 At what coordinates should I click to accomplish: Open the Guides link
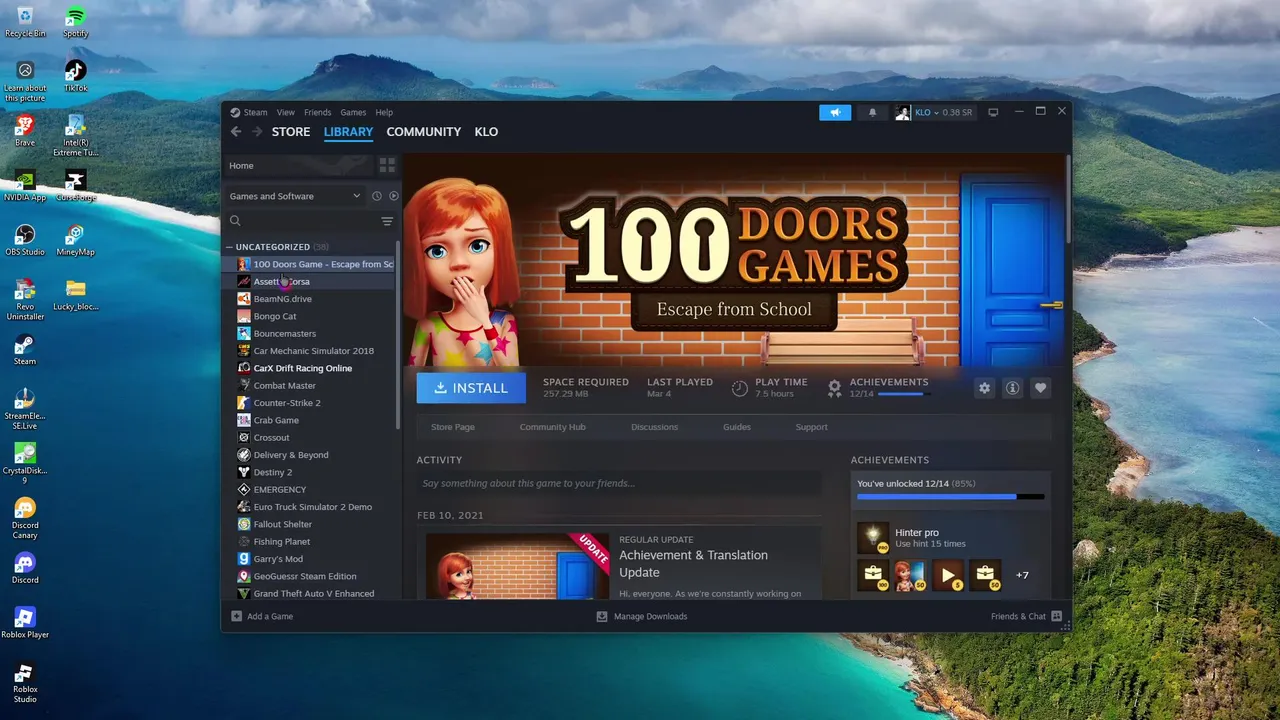737,427
